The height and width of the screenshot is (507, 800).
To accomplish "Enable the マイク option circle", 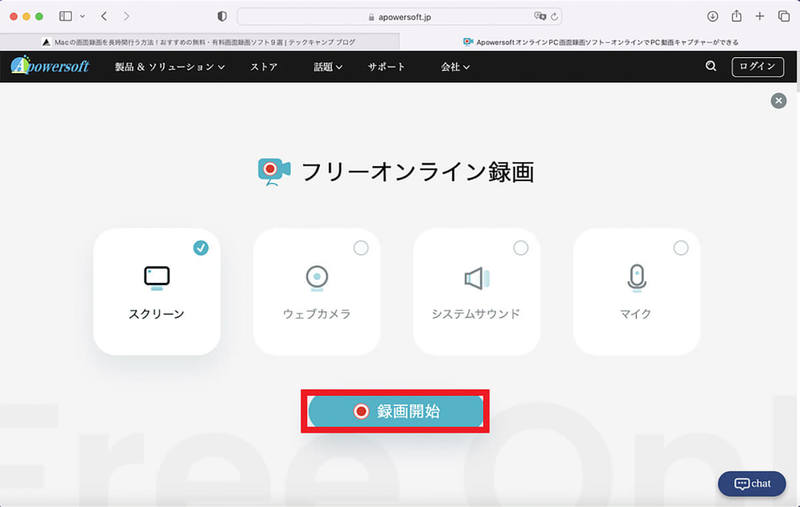I will [x=681, y=248].
